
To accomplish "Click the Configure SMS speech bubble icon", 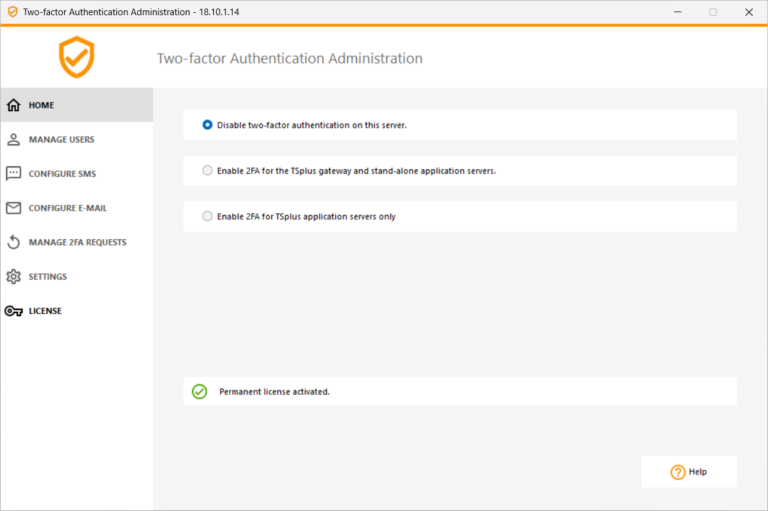I will tap(14, 173).
